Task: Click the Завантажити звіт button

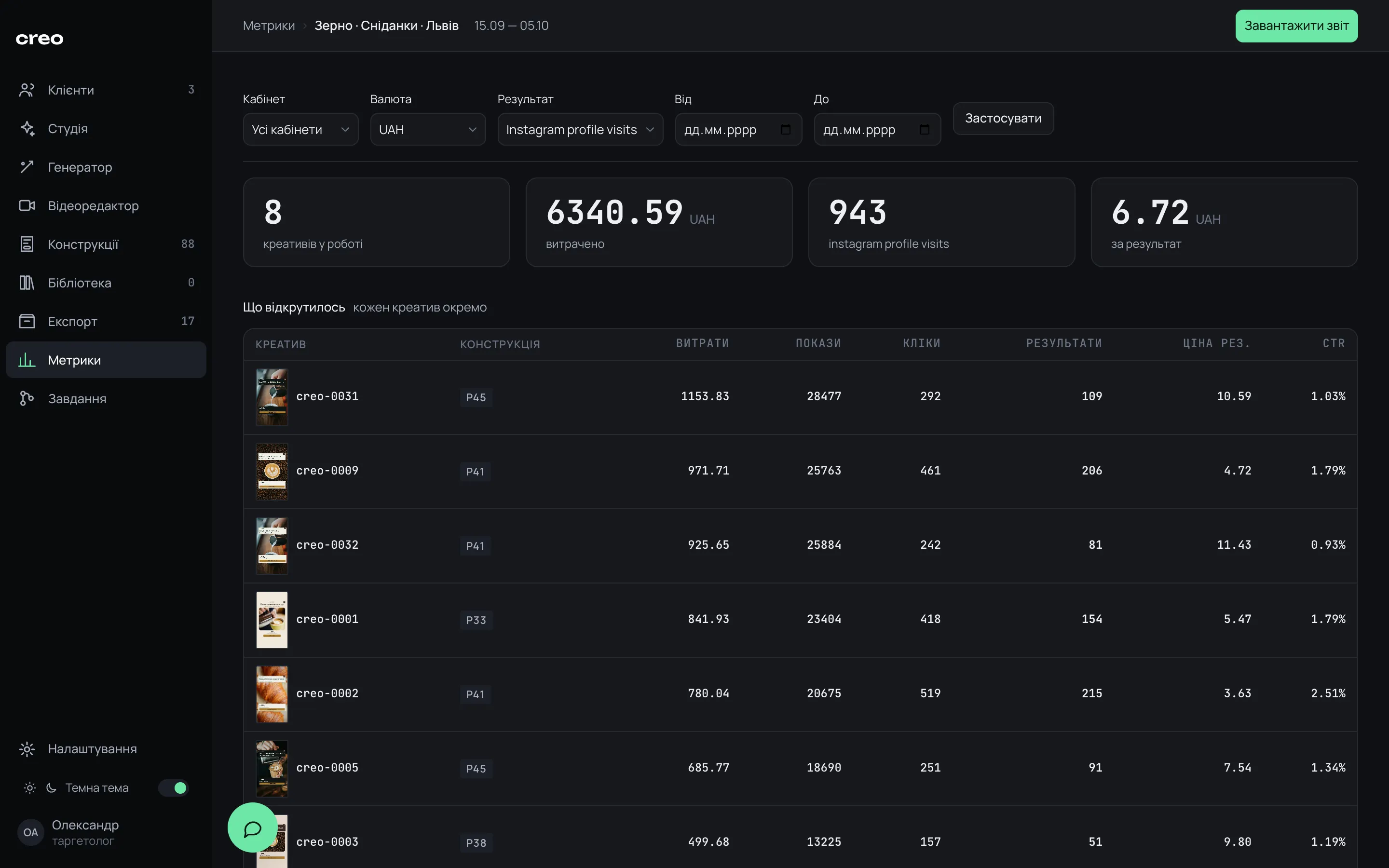Action: coord(1296,26)
